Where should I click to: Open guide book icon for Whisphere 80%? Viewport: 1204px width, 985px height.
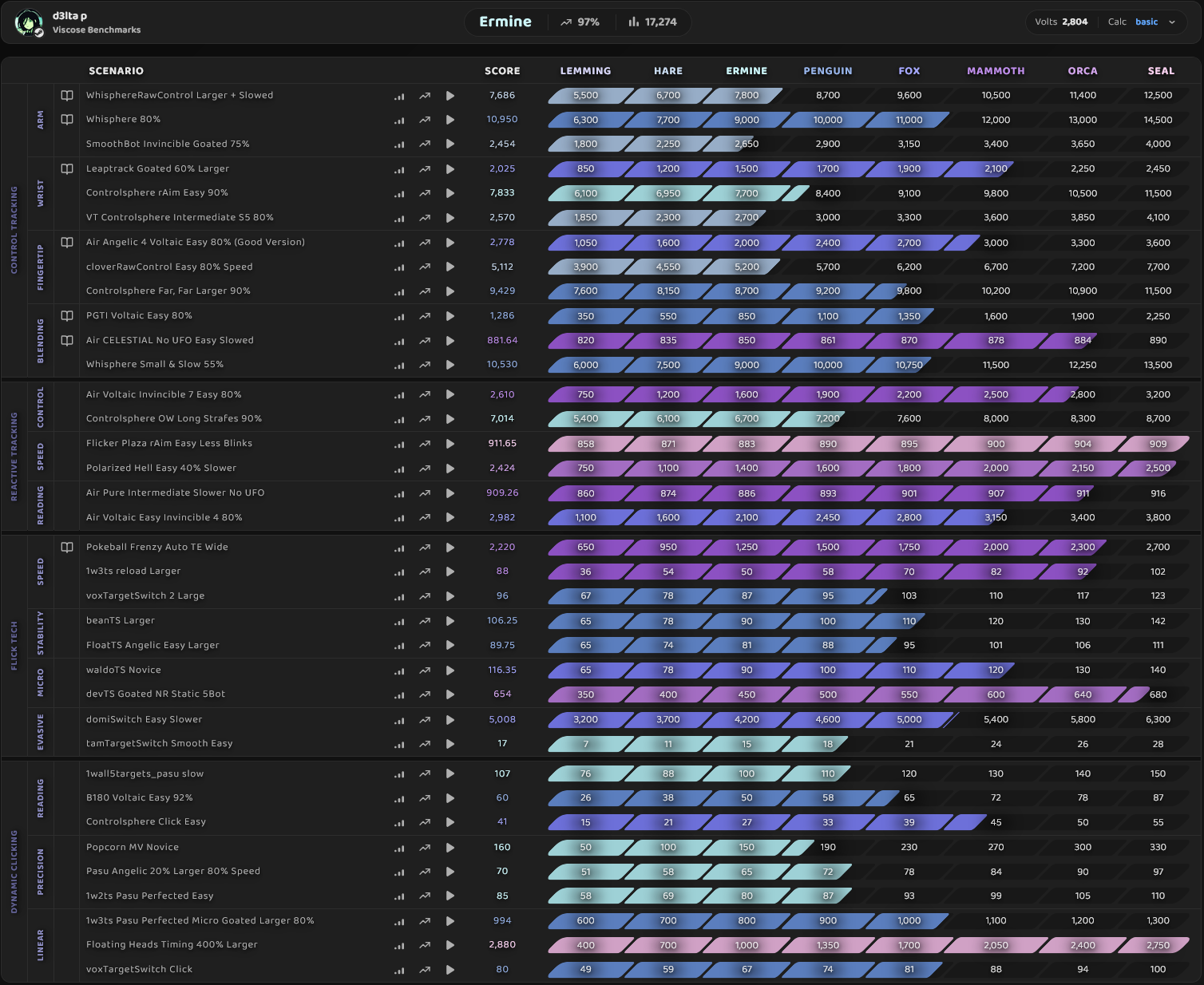pyautogui.click(x=67, y=120)
